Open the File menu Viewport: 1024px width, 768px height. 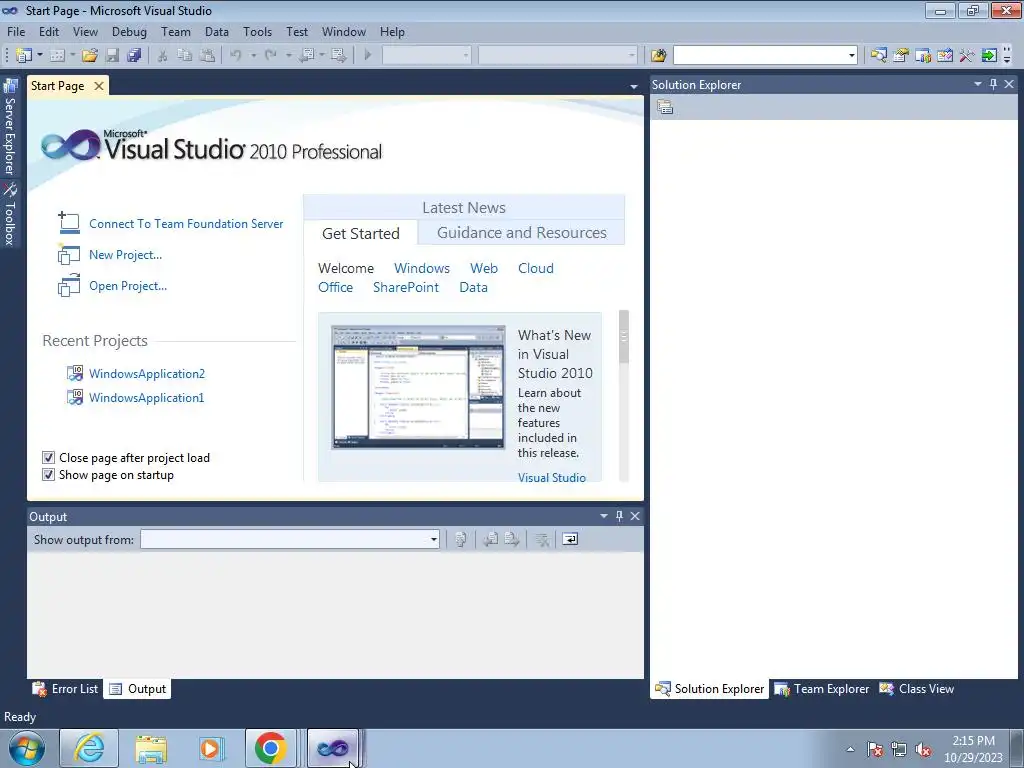click(16, 31)
